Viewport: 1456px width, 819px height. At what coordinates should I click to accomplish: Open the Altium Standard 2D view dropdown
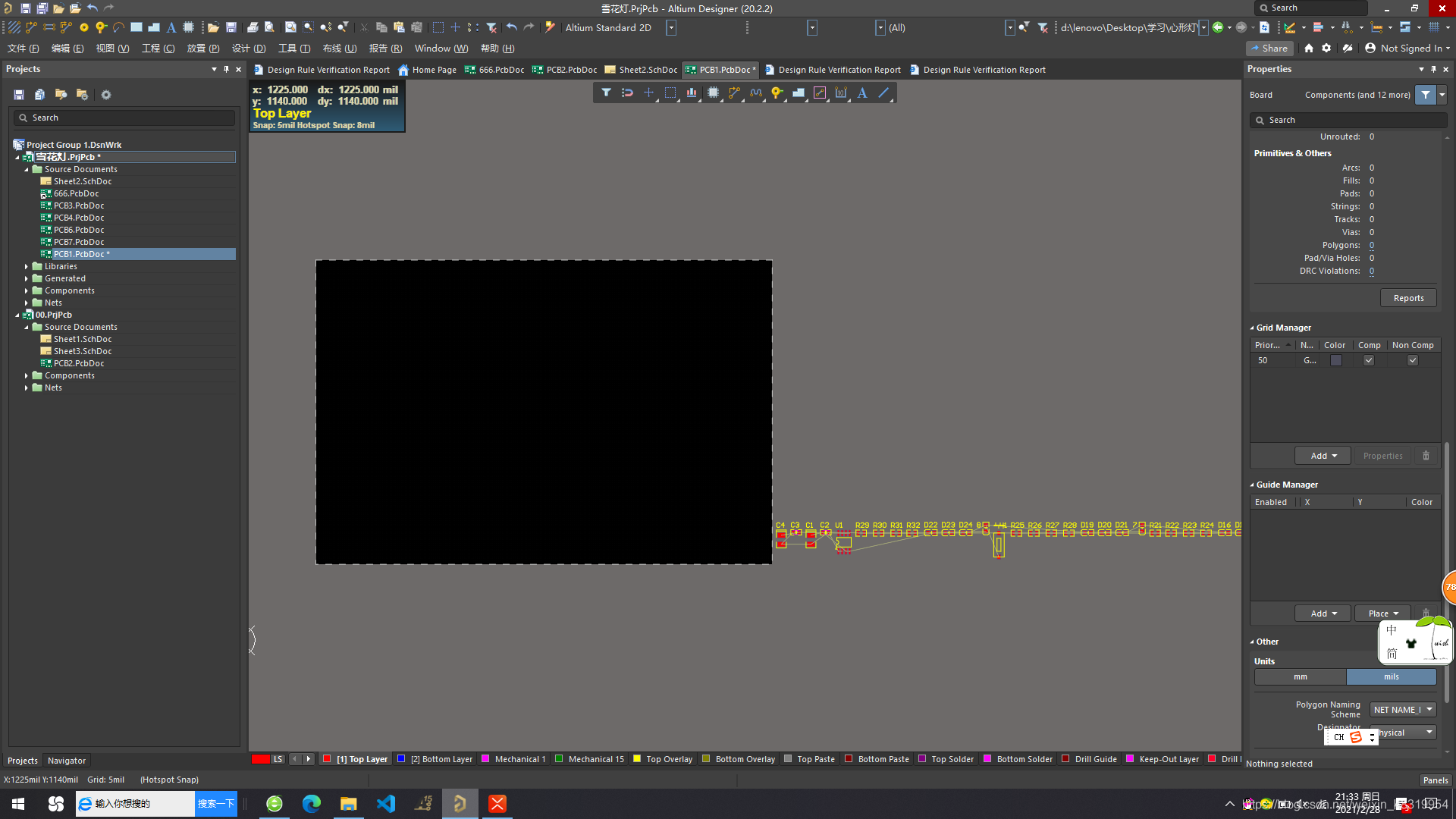(x=671, y=27)
